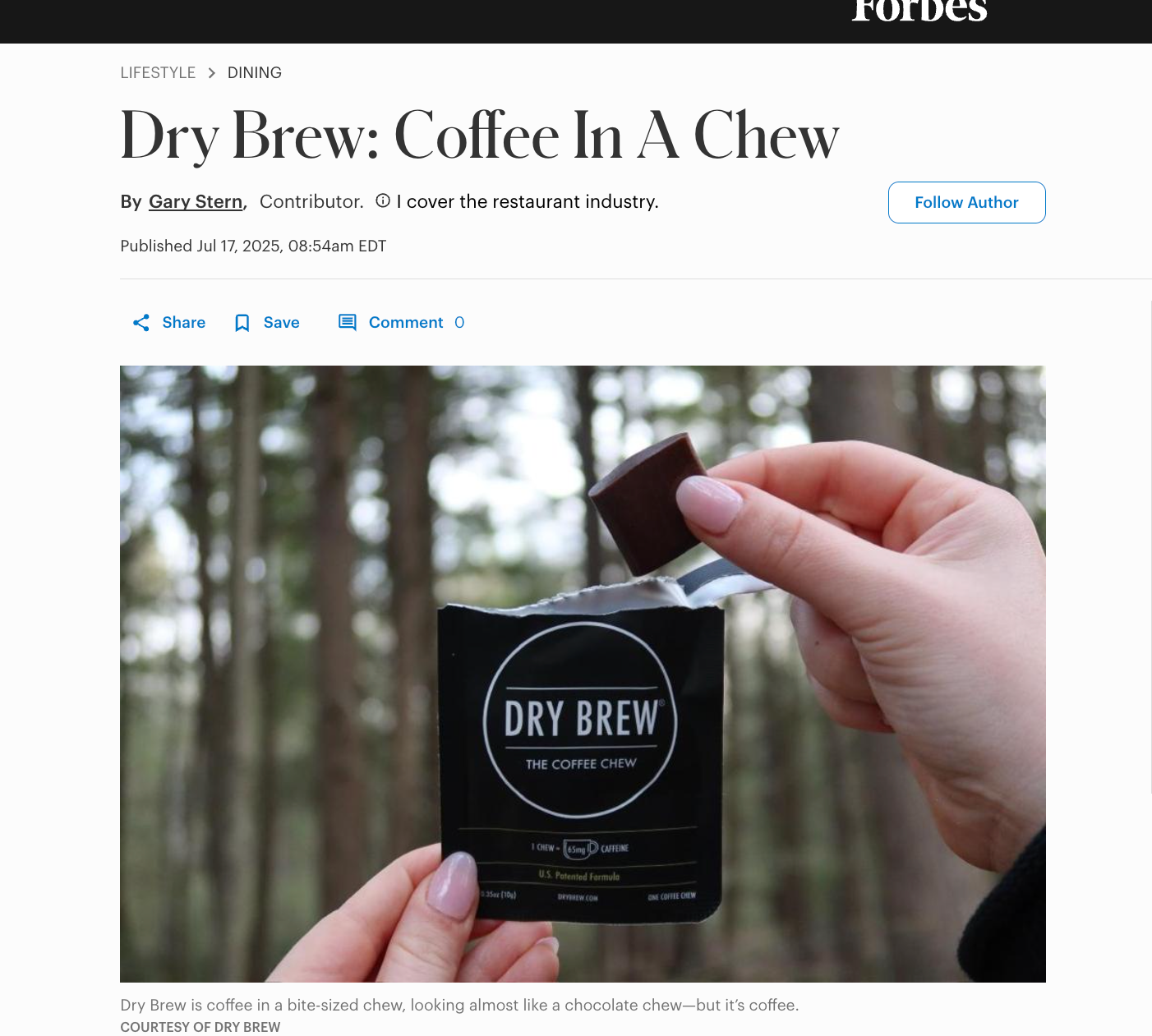
Task: Click the Courtesy of Dry Brew credit
Action: 200,1027
